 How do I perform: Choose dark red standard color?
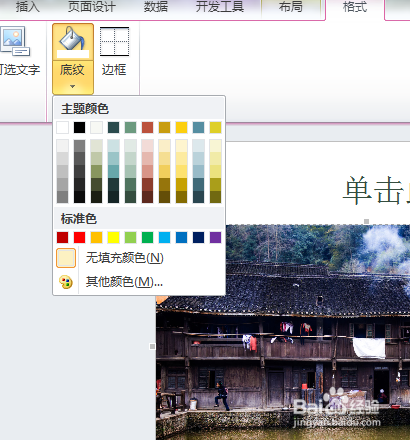[62, 237]
